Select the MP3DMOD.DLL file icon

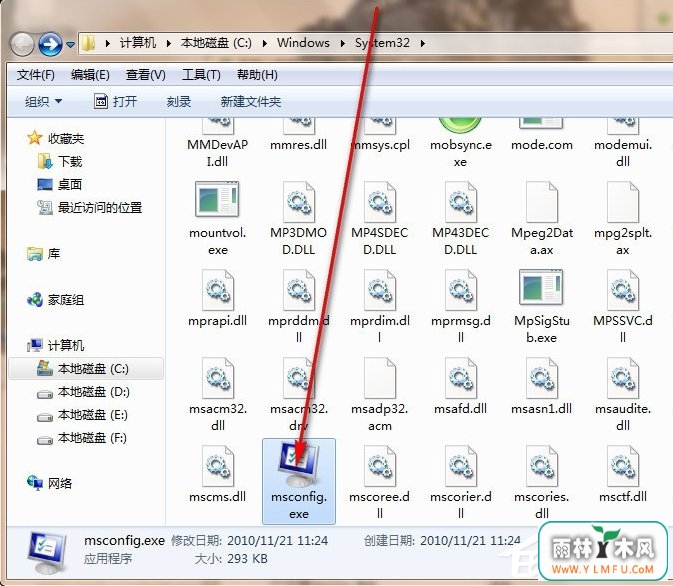point(299,201)
